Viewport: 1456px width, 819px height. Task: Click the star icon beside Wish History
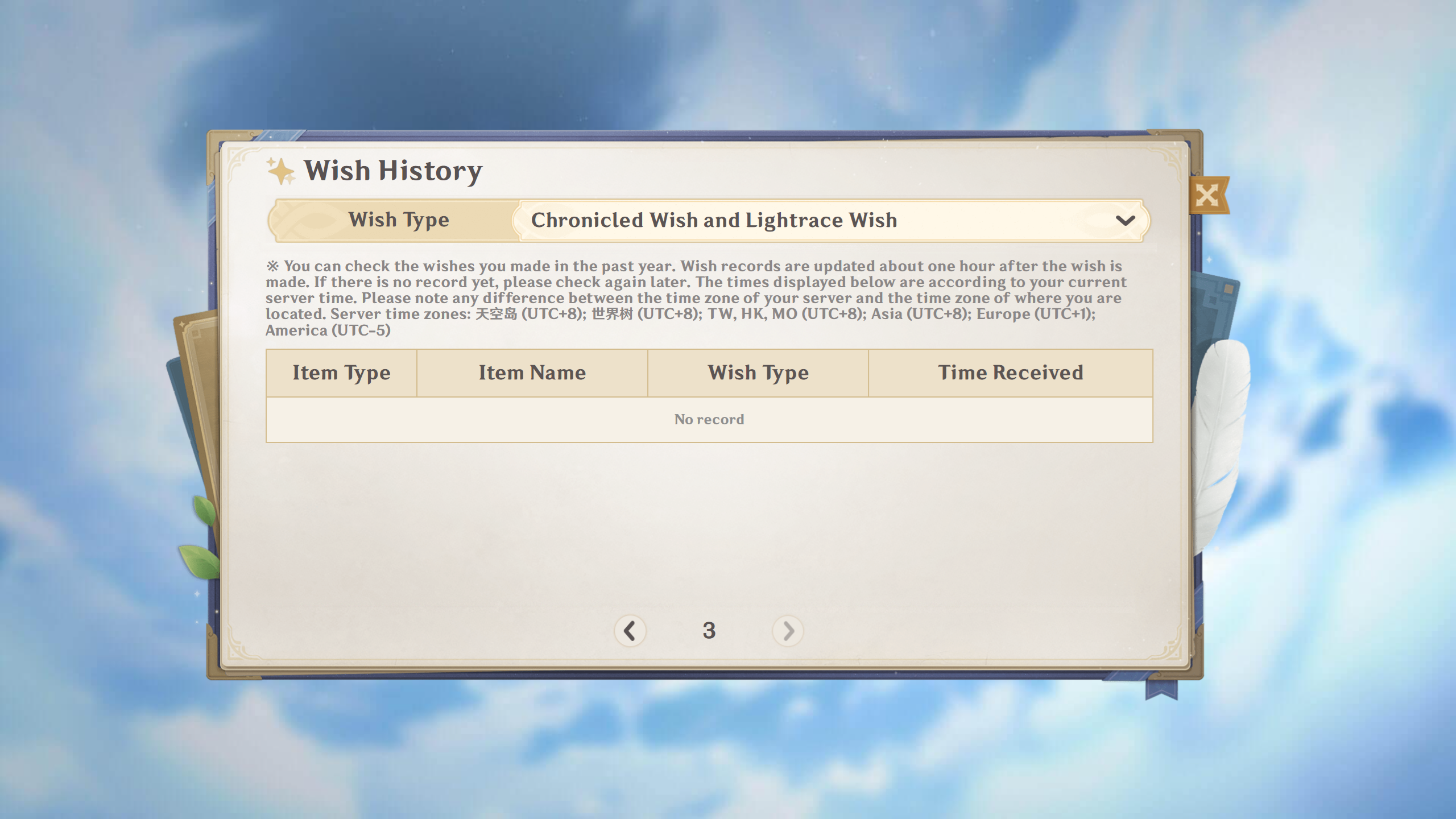click(x=281, y=171)
